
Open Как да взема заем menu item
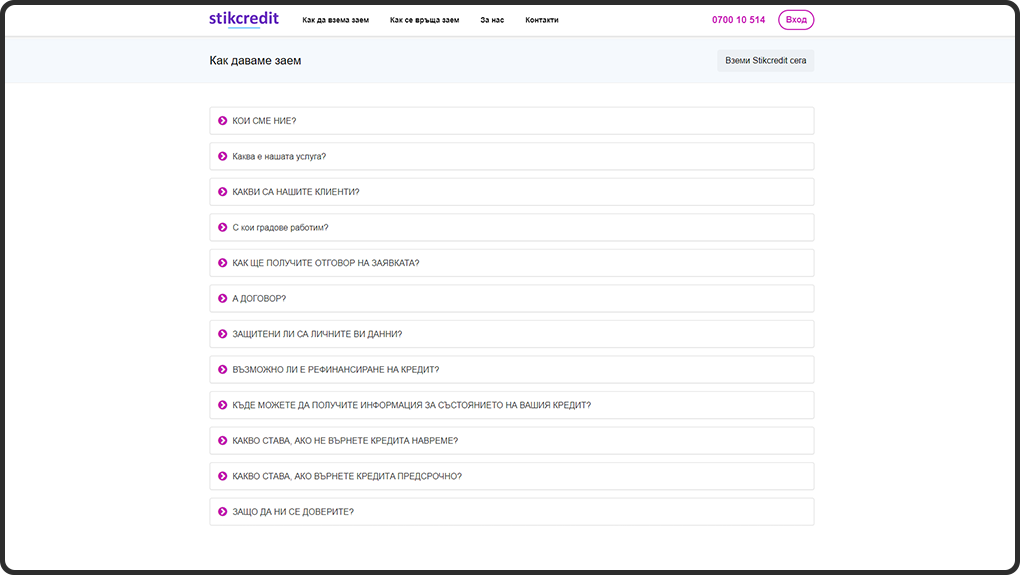tap(336, 20)
